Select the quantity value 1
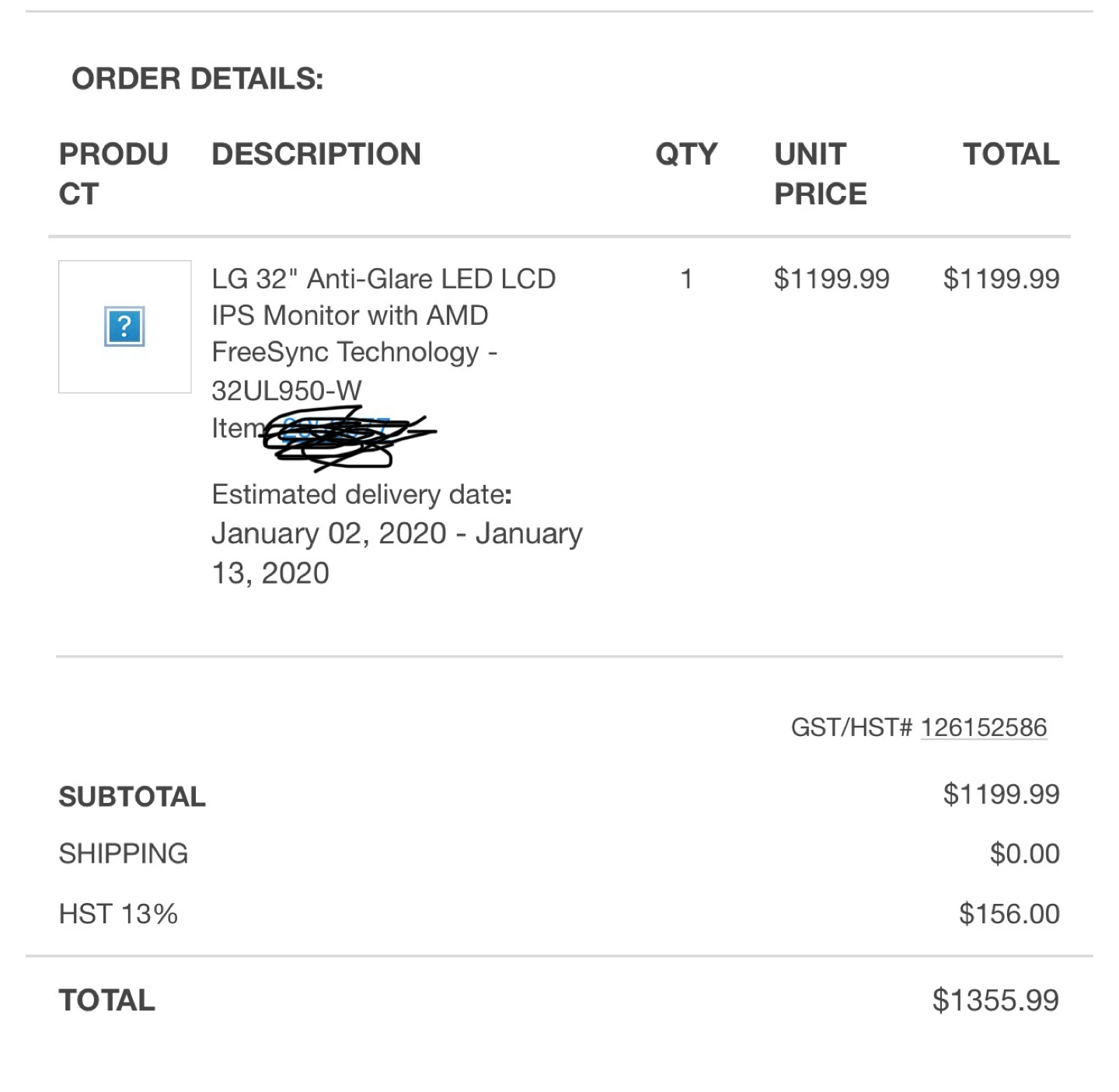Image resolution: width=1119 pixels, height=1092 pixels. [686, 278]
